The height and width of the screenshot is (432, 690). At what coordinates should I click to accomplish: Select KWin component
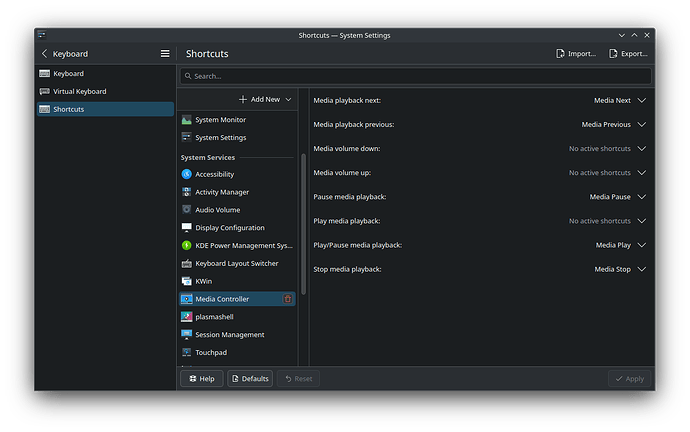[x=237, y=281]
